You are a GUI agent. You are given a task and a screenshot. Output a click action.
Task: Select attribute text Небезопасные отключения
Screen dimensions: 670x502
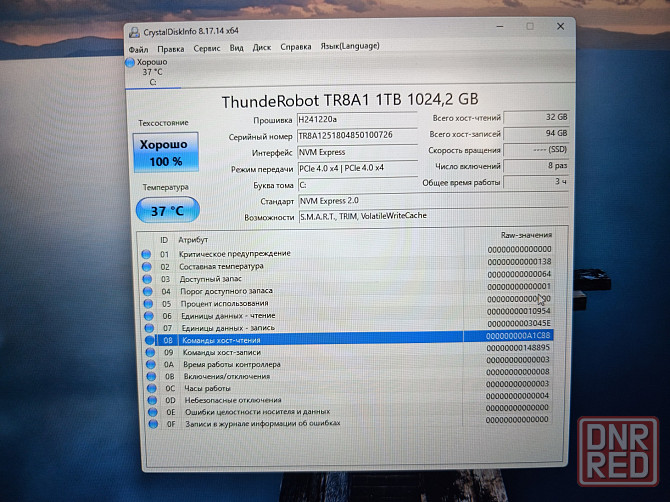(233, 400)
